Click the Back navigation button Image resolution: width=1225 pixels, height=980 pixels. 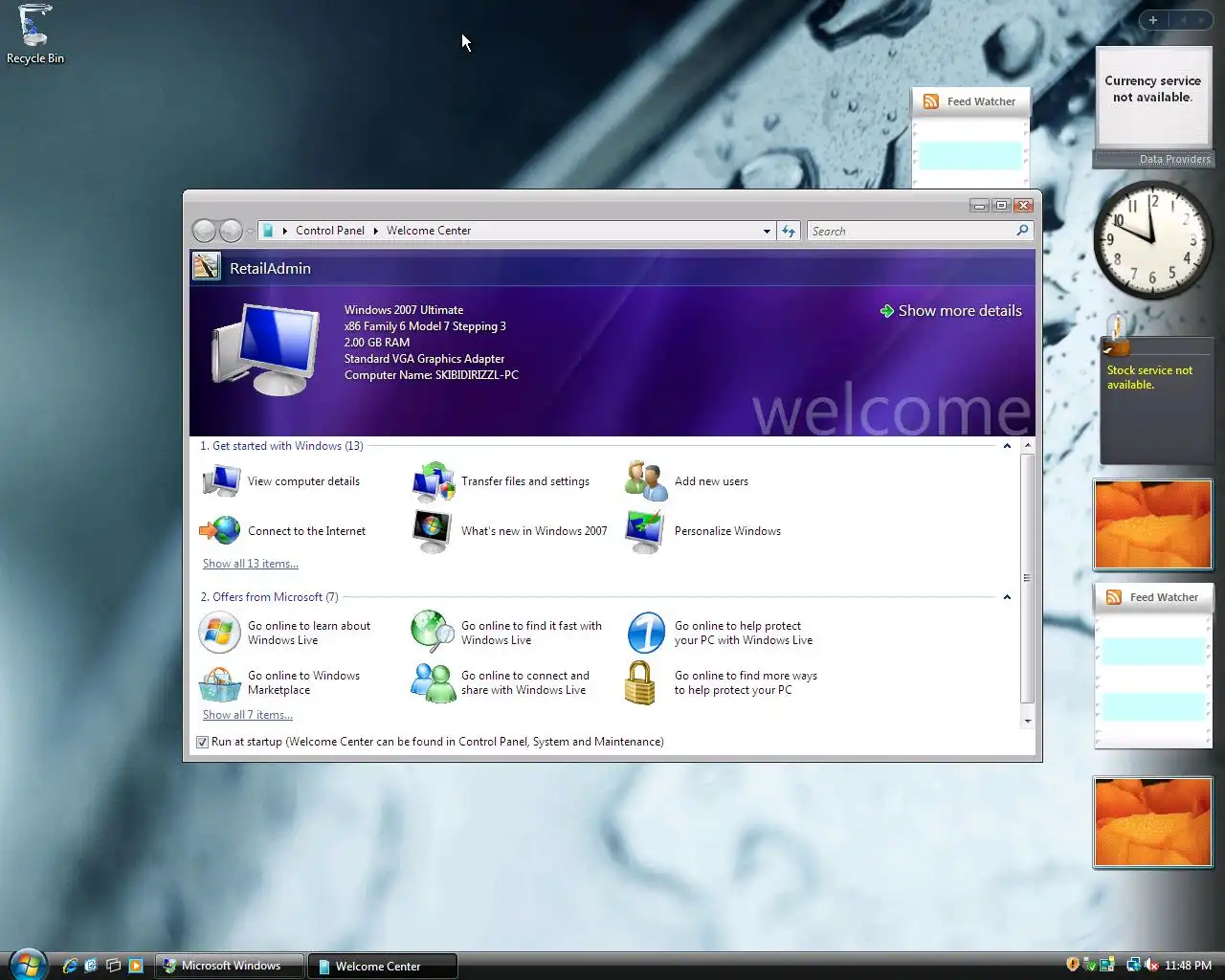204,231
